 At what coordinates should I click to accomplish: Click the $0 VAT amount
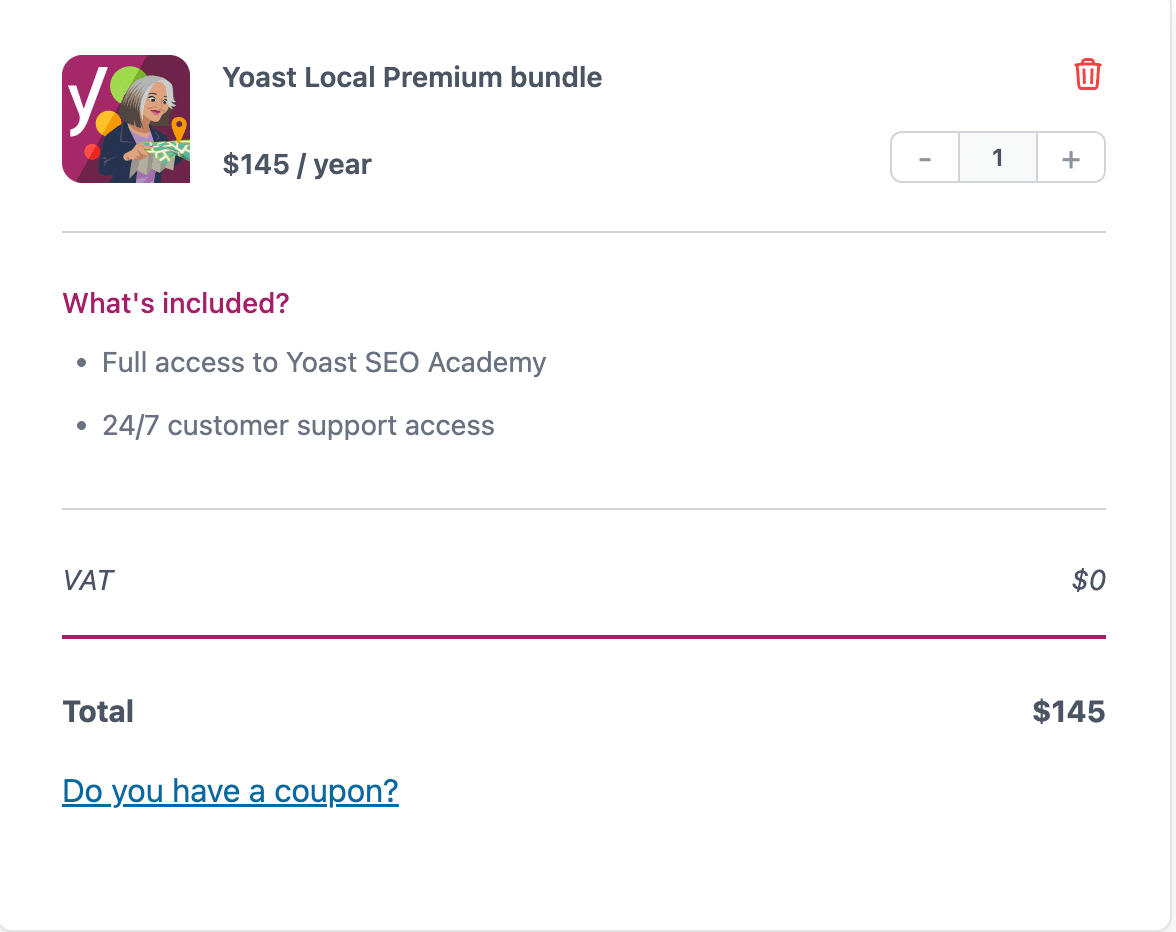(x=1088, y=580)
